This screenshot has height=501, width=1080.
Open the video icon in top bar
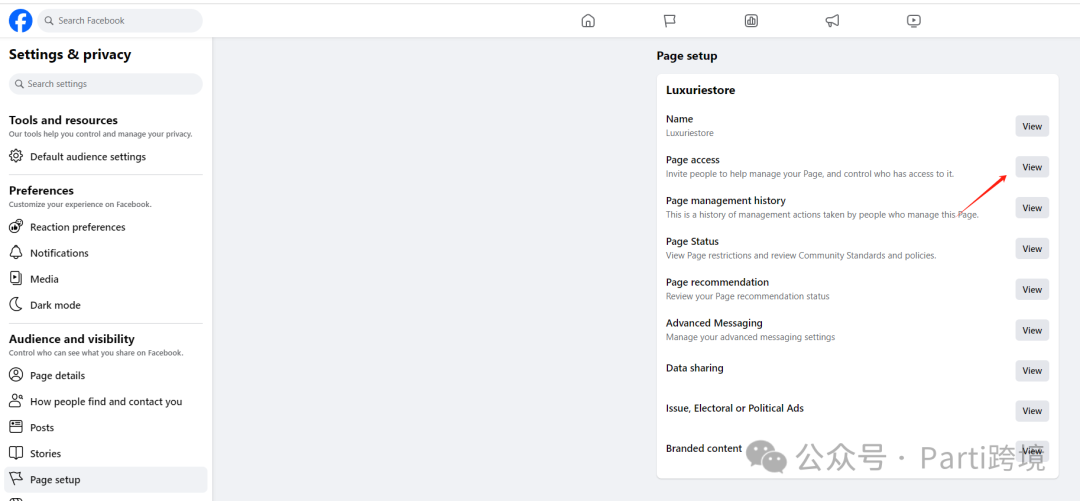point(913,21)
